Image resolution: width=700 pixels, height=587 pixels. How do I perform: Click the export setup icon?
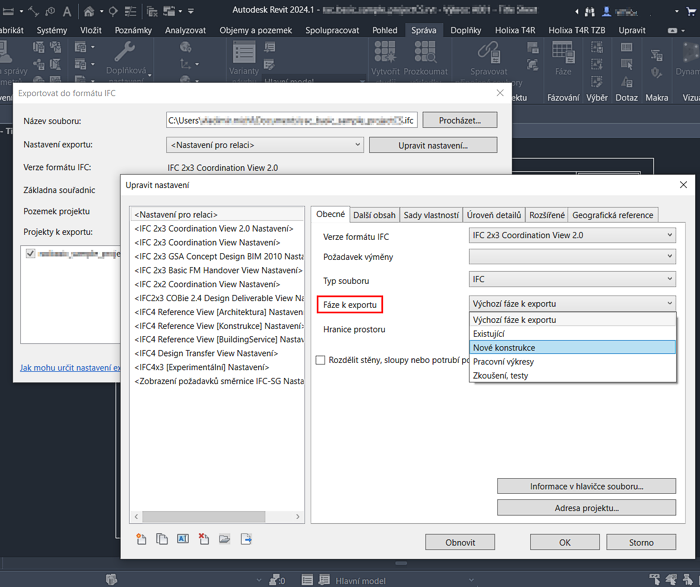(246, 539)
